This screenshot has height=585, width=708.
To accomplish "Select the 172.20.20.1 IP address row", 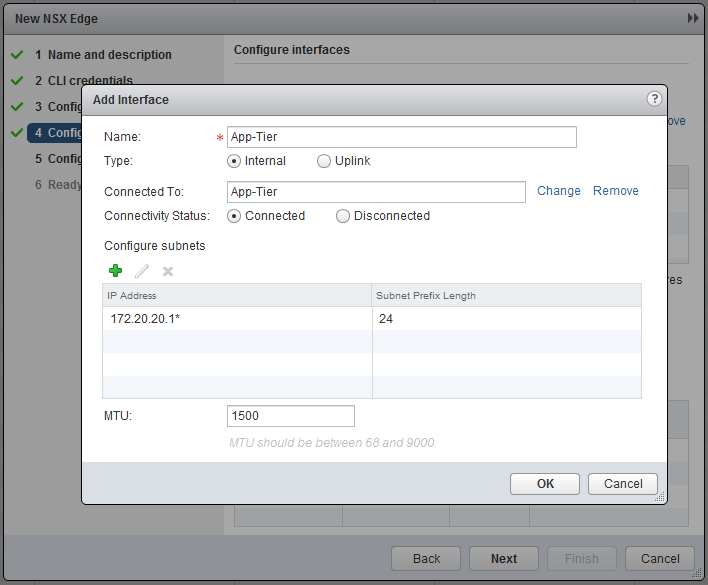I will pos(237,319).
